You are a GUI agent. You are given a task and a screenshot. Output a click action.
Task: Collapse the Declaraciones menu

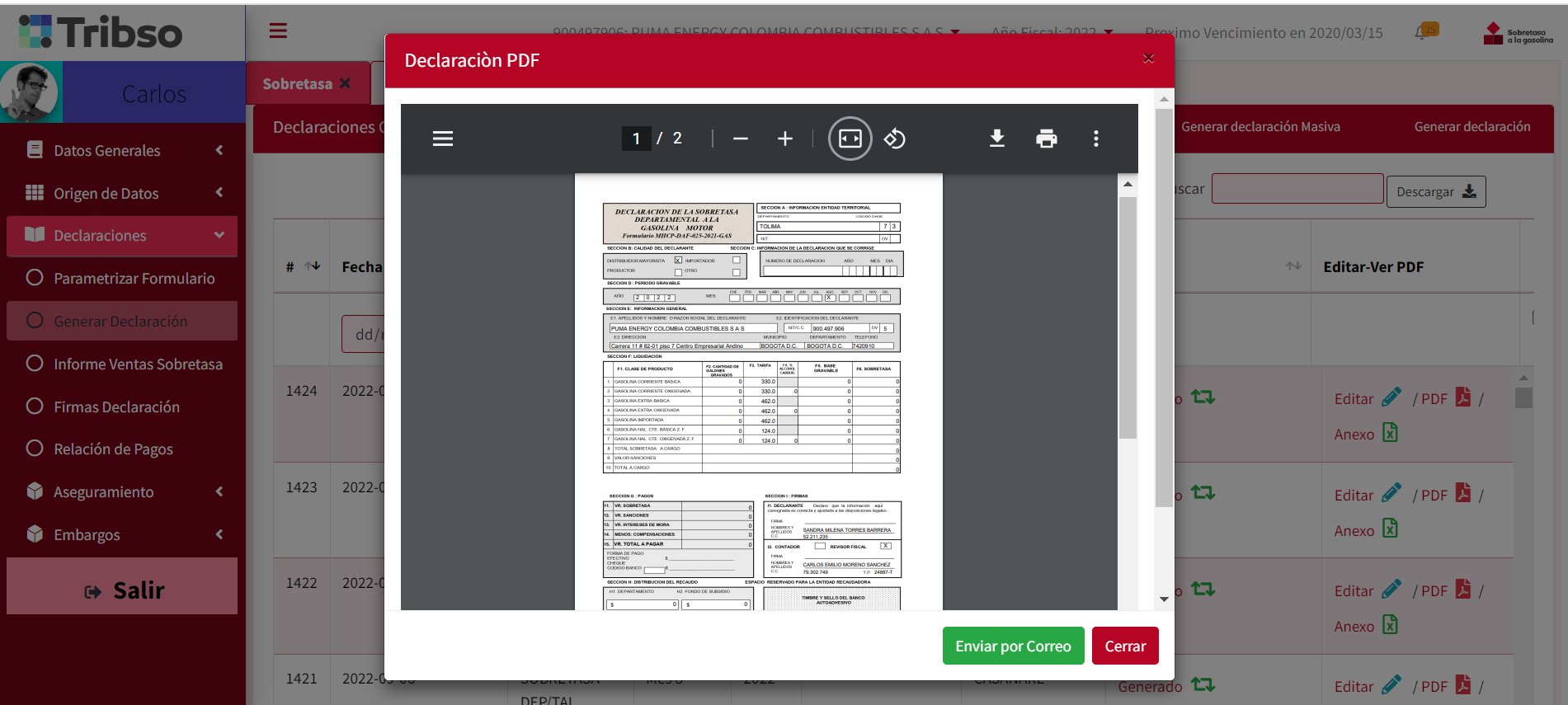click(x=122, y=236)
